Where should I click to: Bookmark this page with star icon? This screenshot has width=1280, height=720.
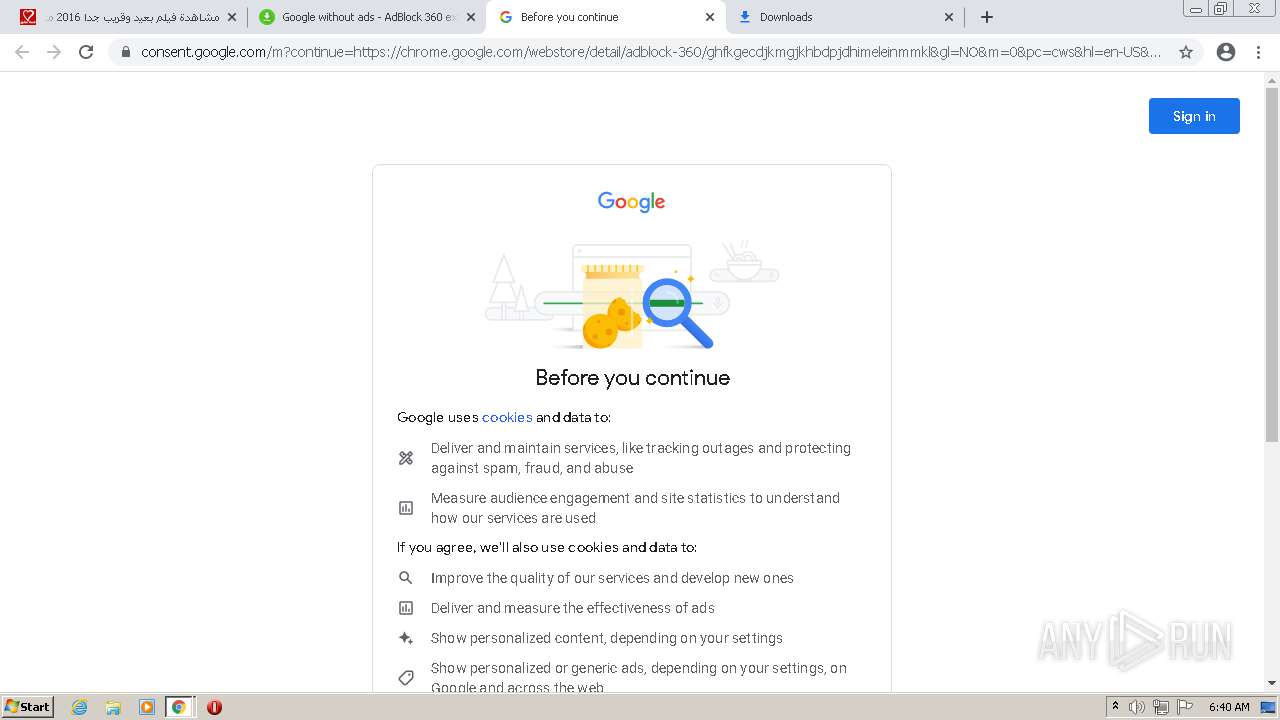tap(1186, 52)
